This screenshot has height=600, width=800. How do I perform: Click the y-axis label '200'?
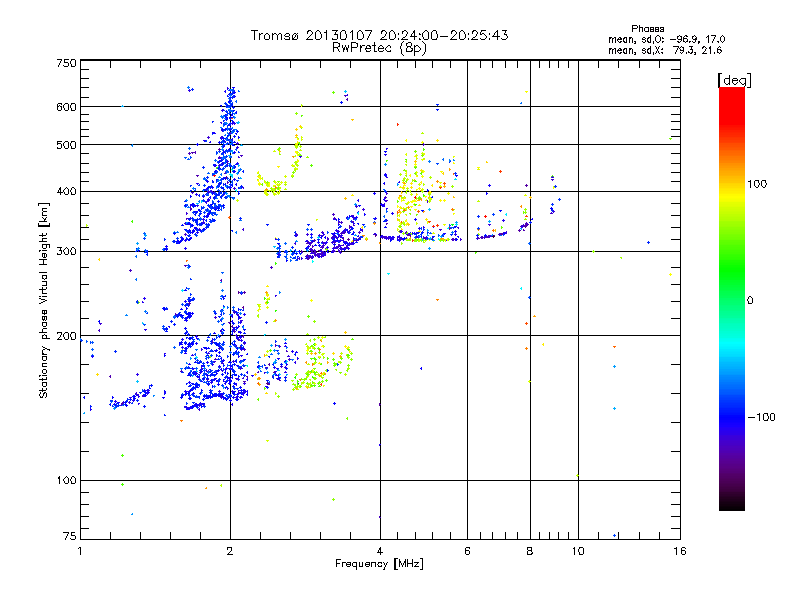[x=66, y=336]
